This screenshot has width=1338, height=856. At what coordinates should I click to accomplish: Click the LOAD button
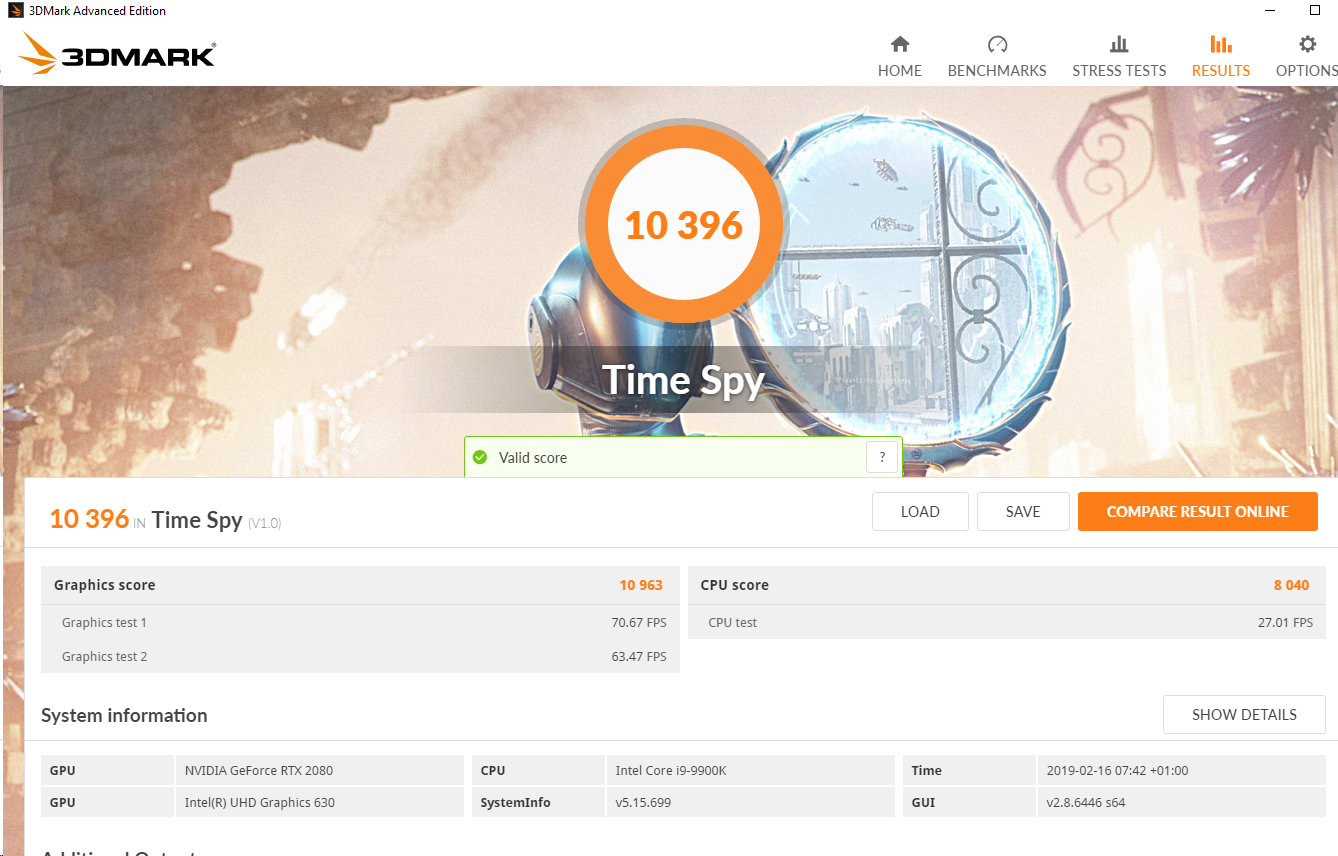(x=920, y=512)
